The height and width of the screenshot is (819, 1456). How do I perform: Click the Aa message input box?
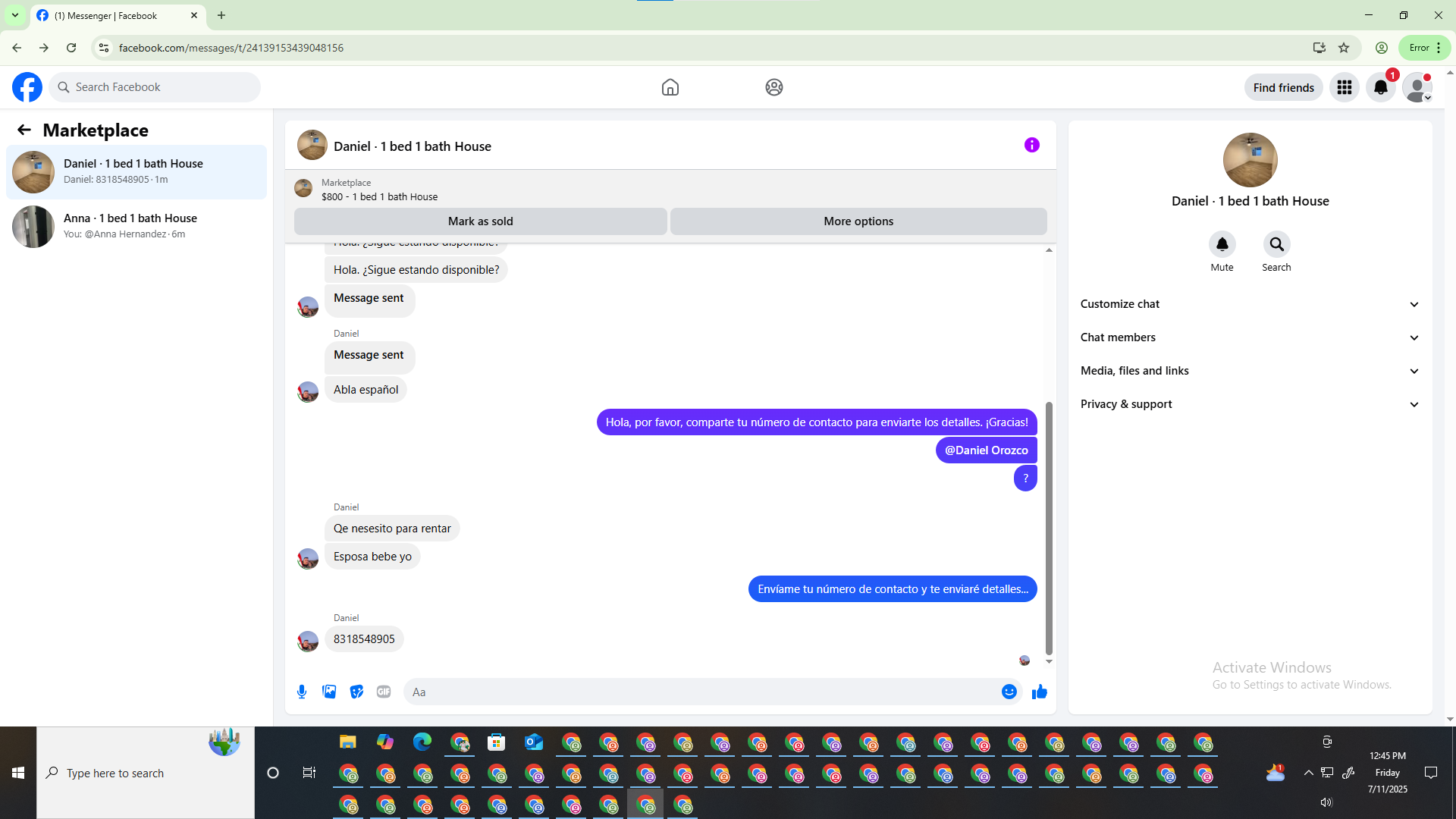coord(703,692)
